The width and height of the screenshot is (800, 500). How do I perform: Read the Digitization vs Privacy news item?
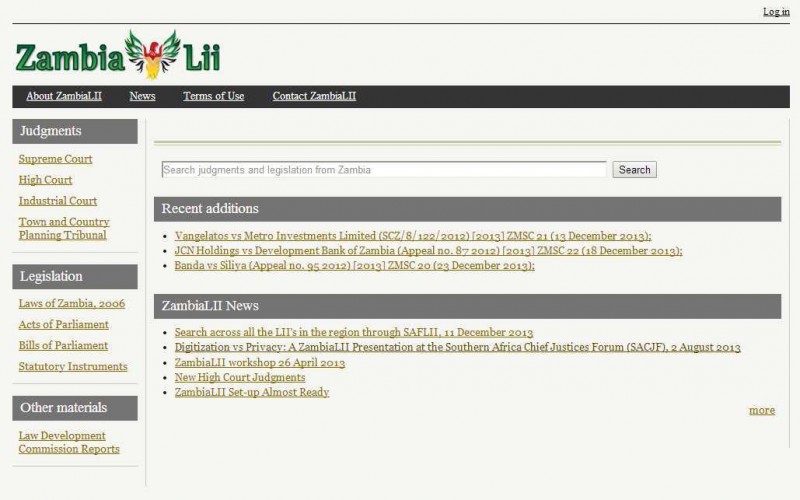(457, 348)
